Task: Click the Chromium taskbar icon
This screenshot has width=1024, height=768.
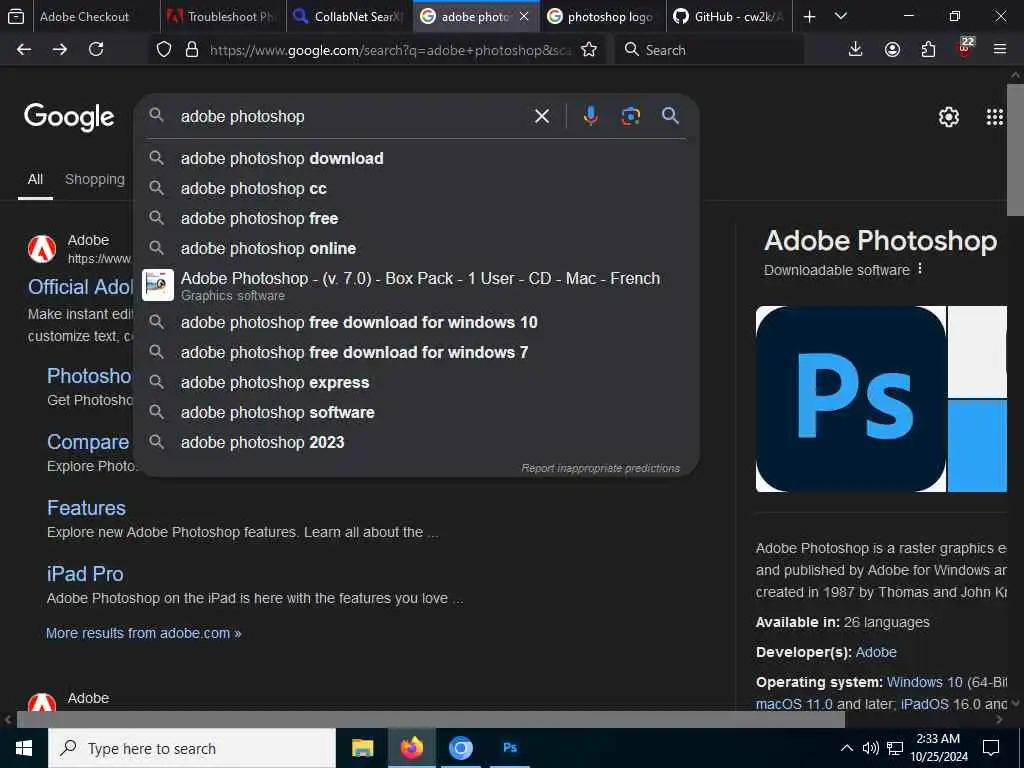Action: pos(460,748)
